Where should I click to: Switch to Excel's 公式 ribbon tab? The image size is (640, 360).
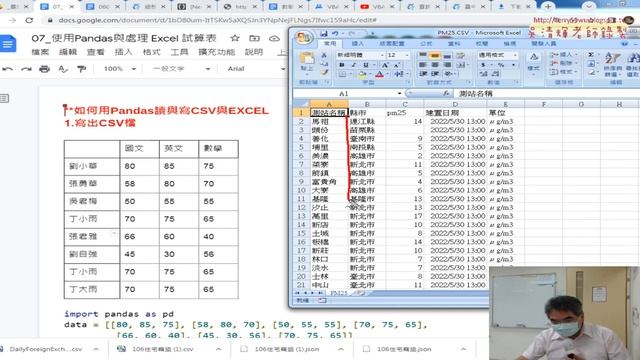pos(426,43)
